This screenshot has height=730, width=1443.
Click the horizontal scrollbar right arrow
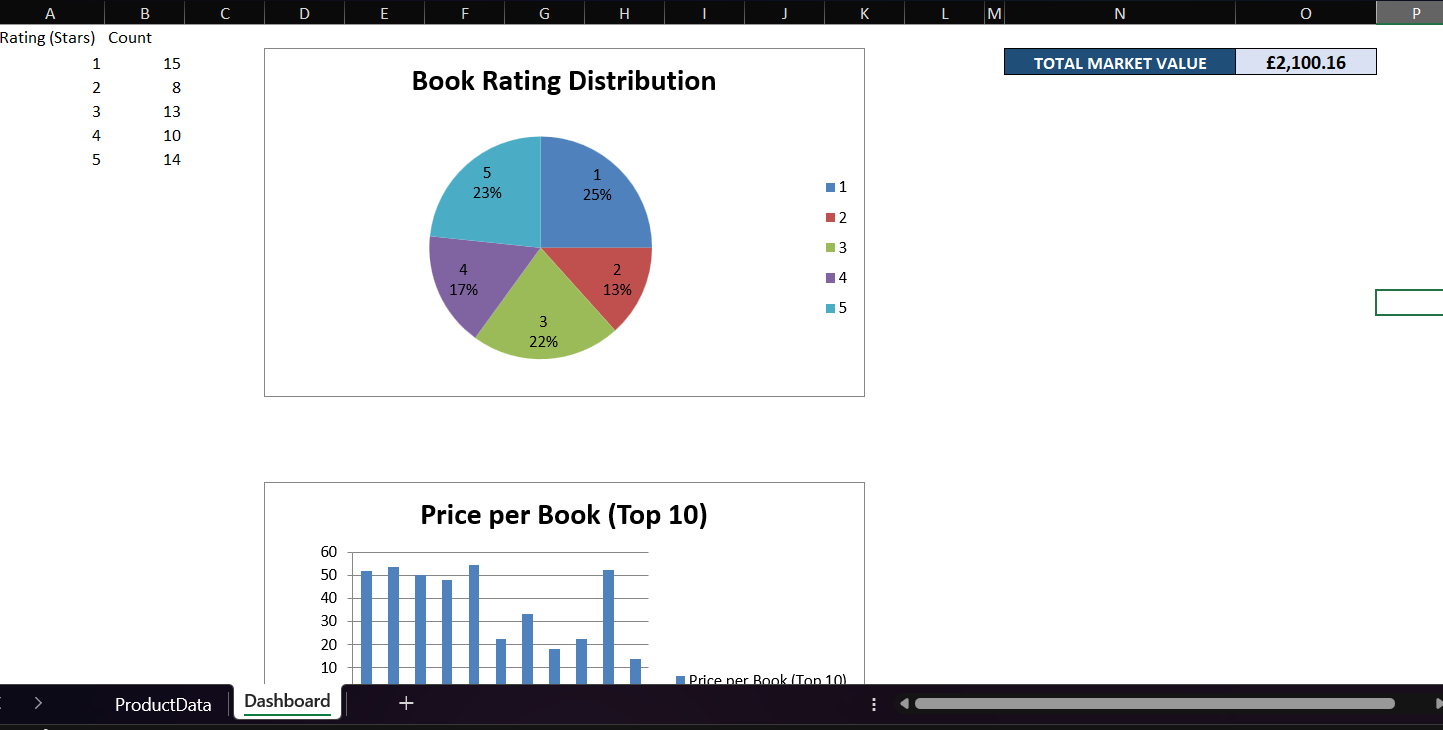tap(1439, 704)
